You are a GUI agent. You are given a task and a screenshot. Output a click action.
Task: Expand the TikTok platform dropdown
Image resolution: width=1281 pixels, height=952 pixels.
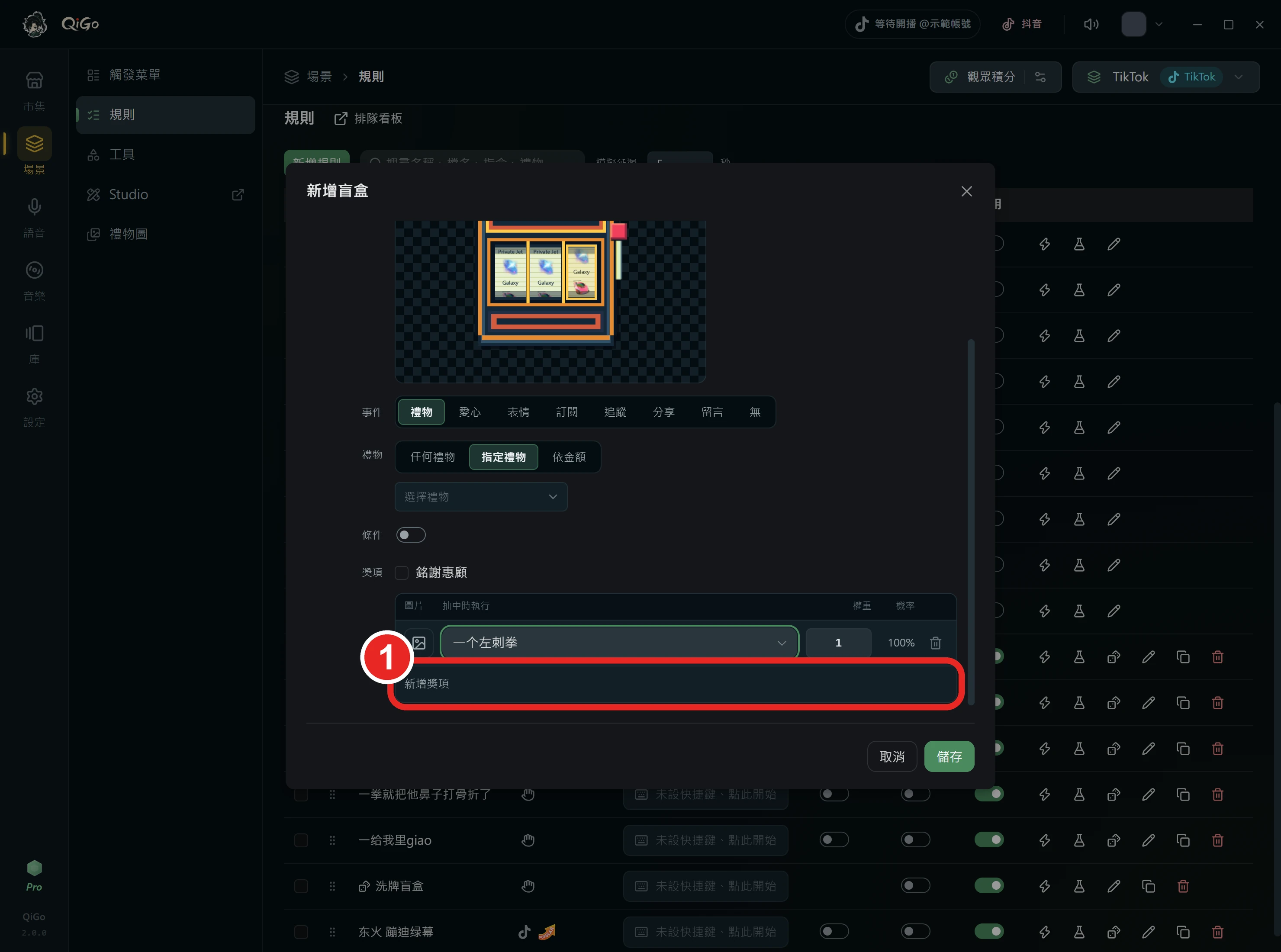(x=1238, y=77)
